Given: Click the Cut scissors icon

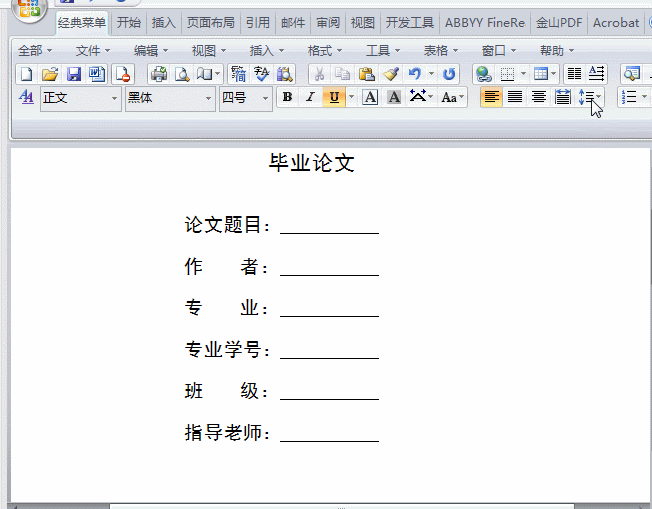Looking at the screenshot, I should click(319, 74).
